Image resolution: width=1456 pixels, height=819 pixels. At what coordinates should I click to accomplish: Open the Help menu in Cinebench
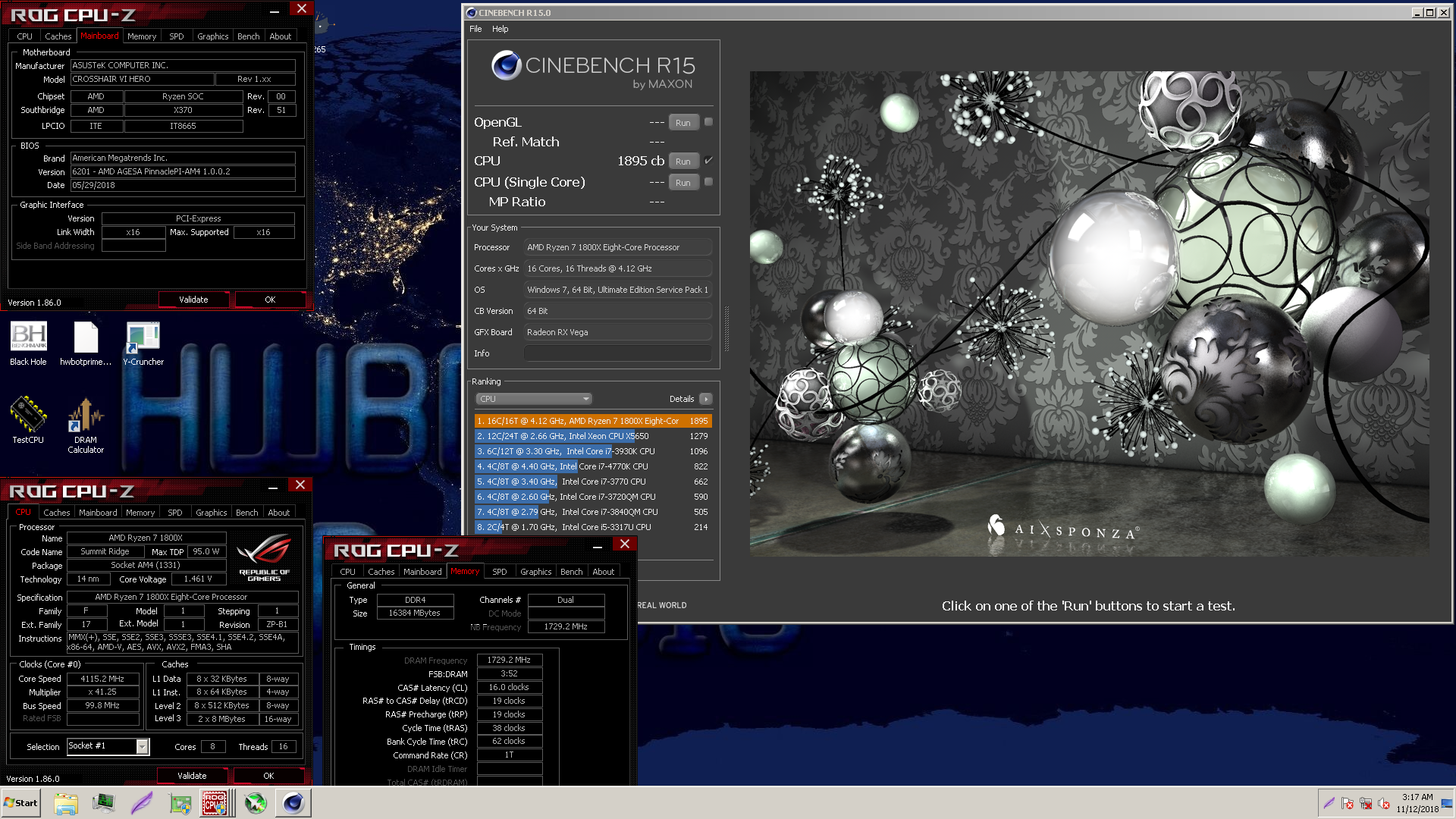coord(500,29)
